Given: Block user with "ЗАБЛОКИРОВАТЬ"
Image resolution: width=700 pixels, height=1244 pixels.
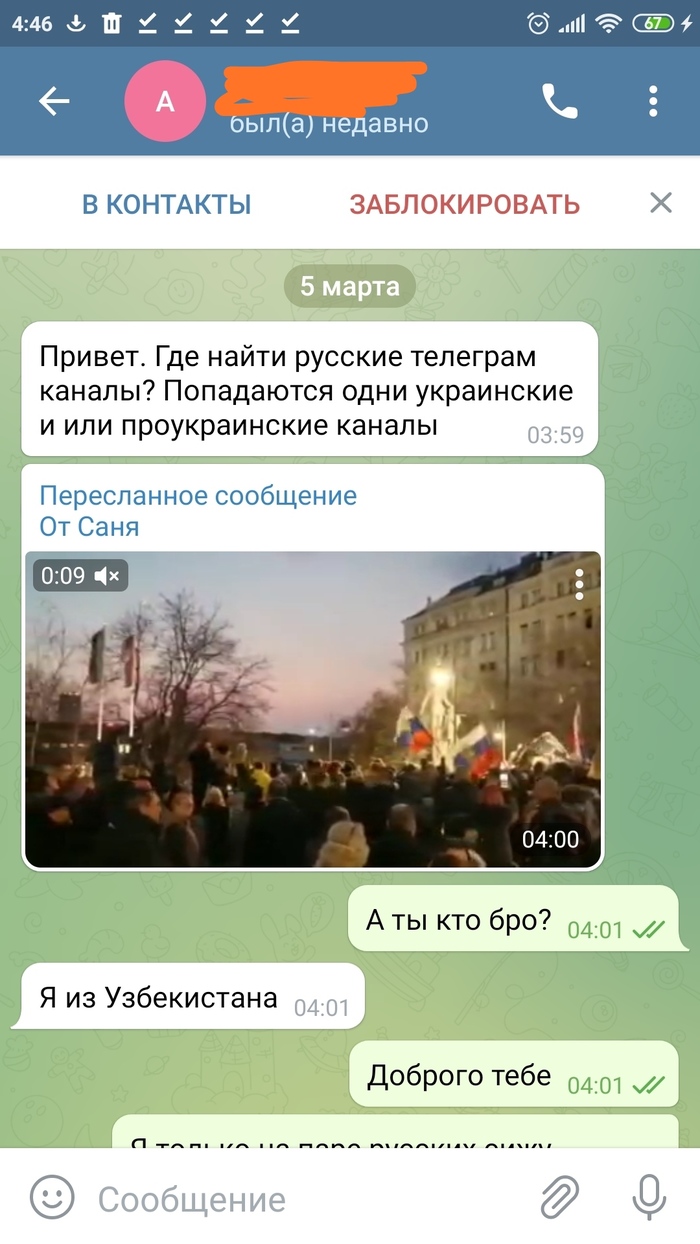Looking at the screenshot, I should 464,205.
